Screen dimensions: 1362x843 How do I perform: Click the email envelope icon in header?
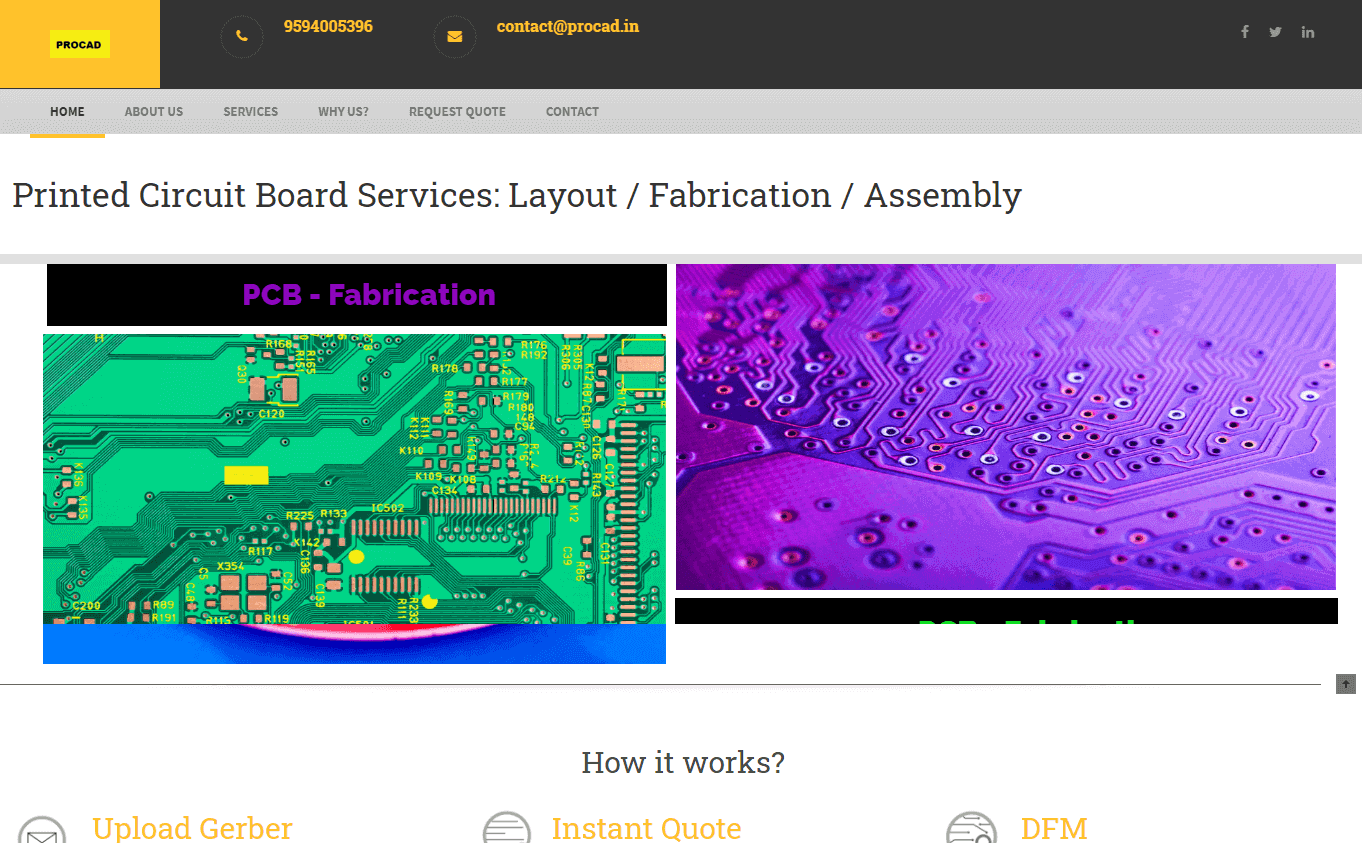click(x=454, y=37)
